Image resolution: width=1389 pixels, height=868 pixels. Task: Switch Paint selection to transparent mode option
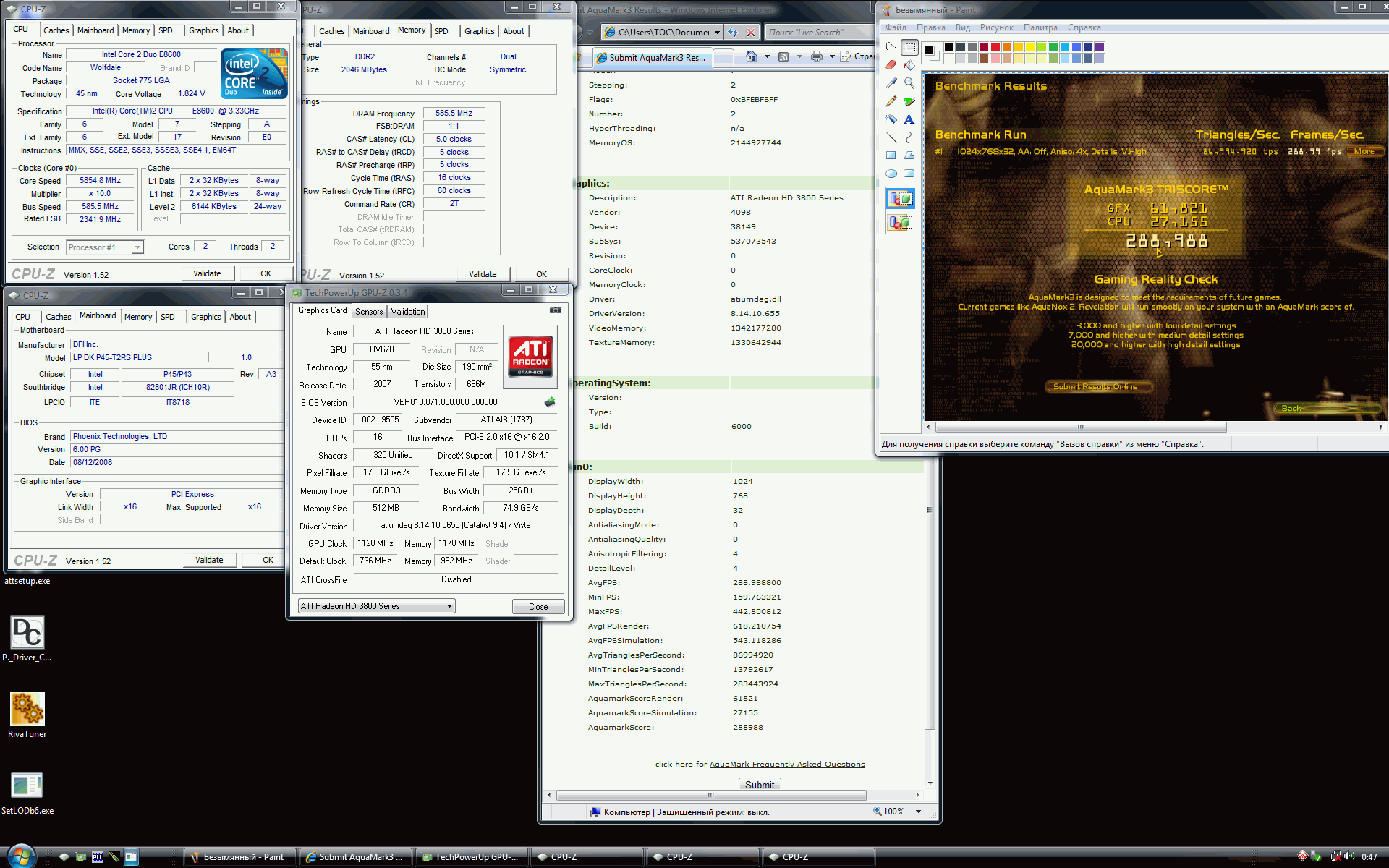[901, 223]
